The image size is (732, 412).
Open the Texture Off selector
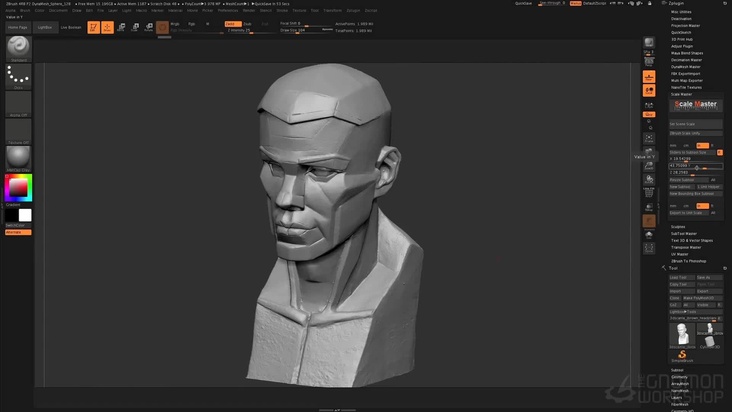tap(18, 132)
